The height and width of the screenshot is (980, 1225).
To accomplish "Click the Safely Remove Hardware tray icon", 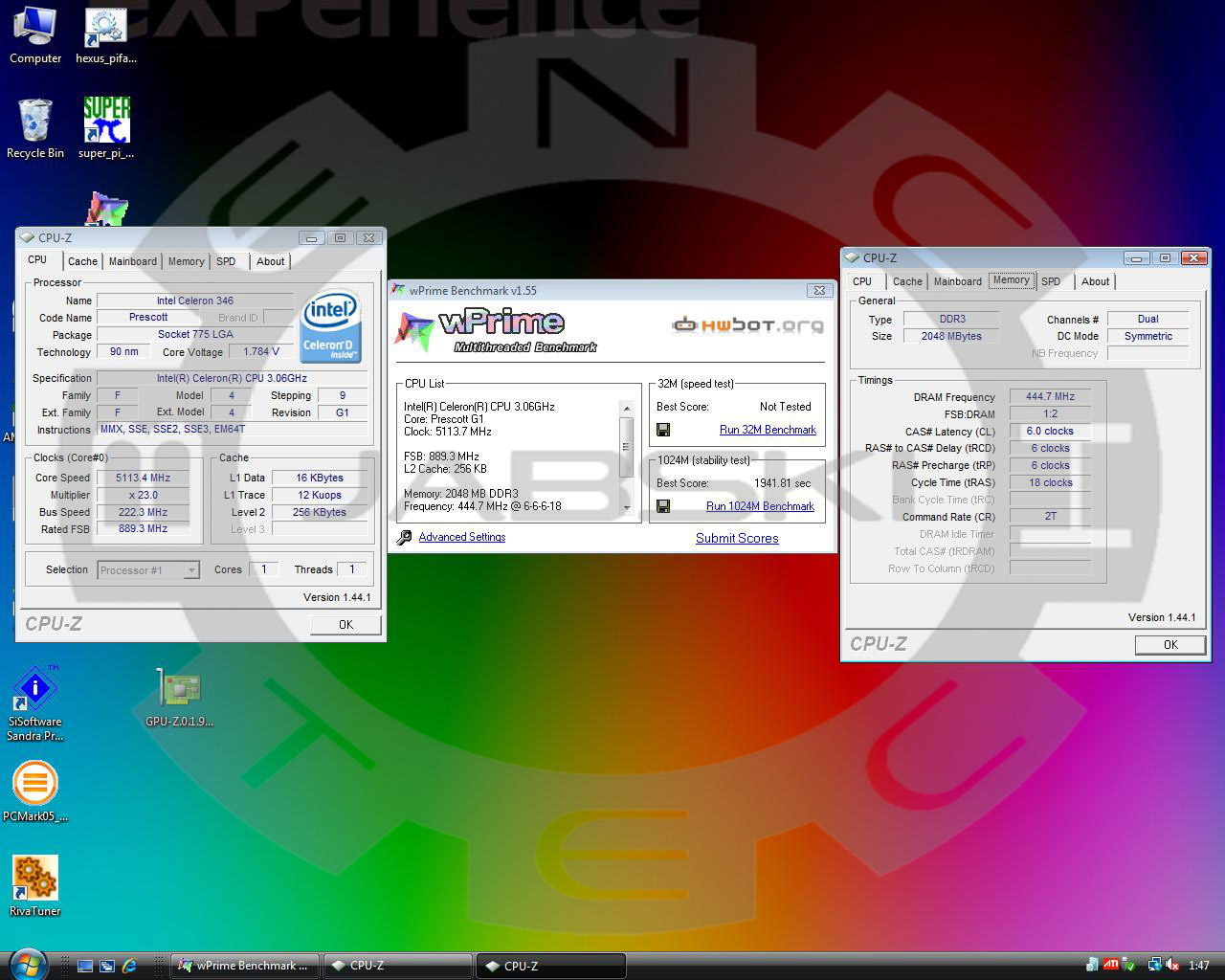I will click(x=1129, y=966).
